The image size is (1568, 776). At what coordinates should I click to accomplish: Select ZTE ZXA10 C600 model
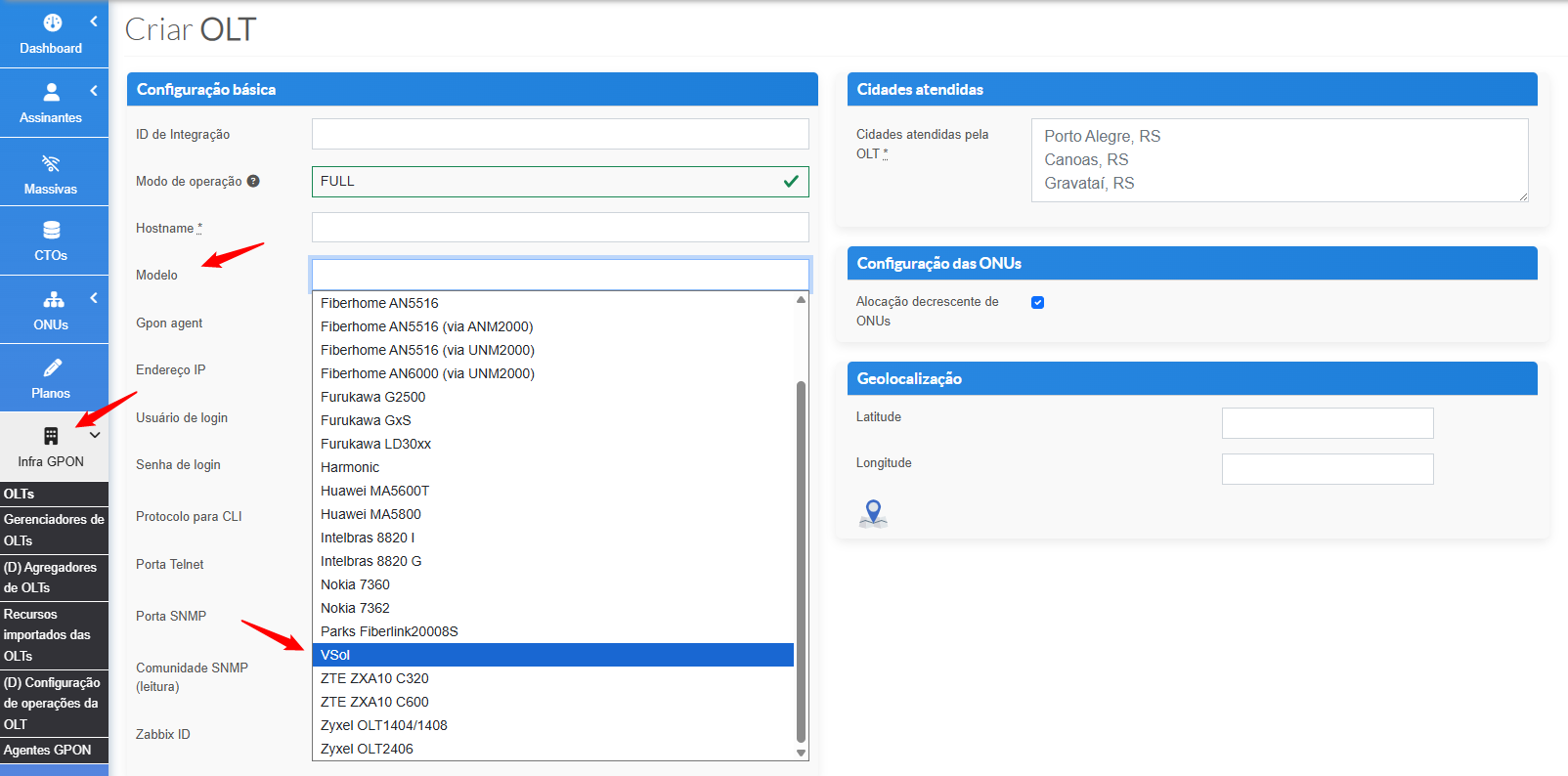tap(553, 702)
